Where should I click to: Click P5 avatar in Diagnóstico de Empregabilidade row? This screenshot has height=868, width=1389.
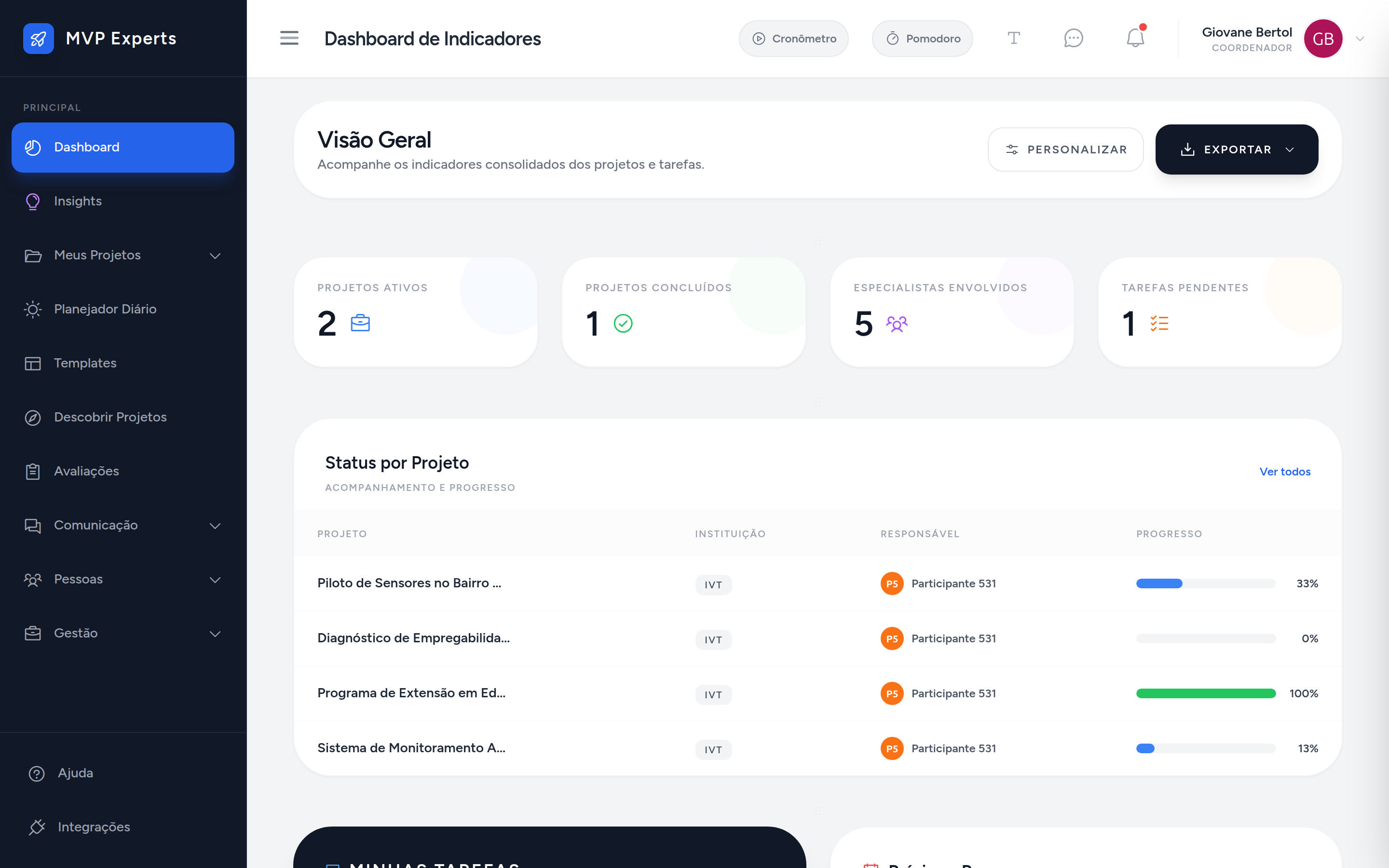point(892,638)
